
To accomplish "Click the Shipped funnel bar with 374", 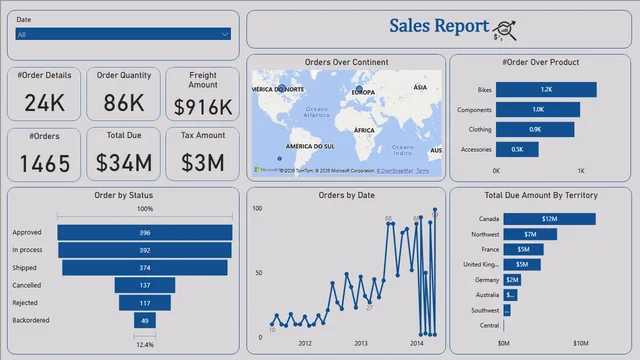I will [145, 267].
